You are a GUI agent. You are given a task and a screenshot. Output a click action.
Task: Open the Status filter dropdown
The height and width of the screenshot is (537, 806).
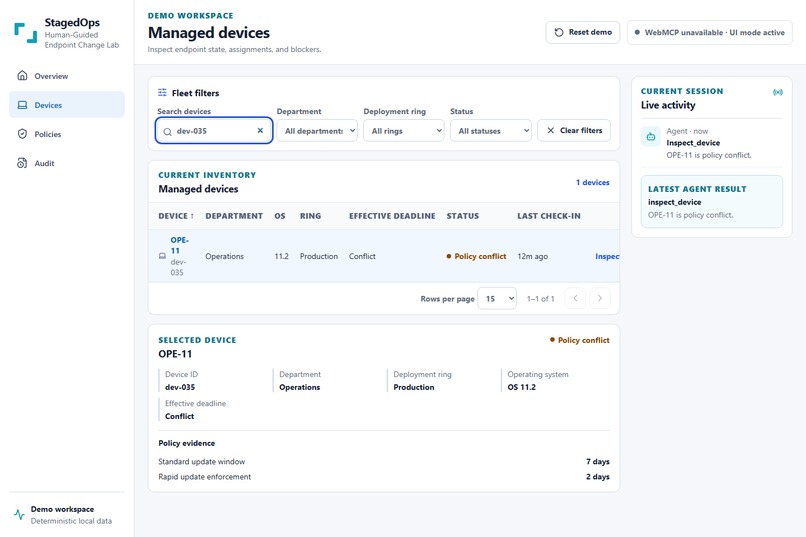[x=491, y=131]
